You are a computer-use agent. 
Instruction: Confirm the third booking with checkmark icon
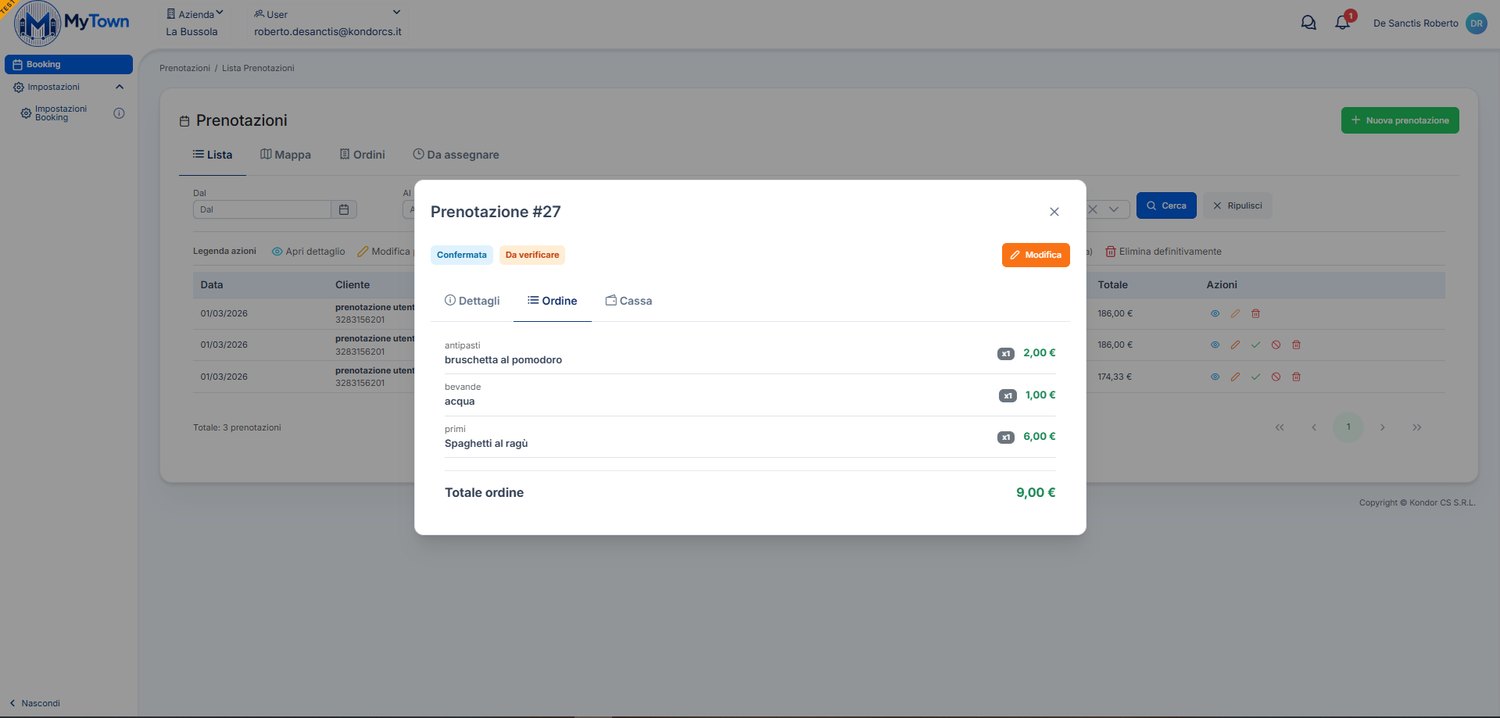coord(1256,377)
